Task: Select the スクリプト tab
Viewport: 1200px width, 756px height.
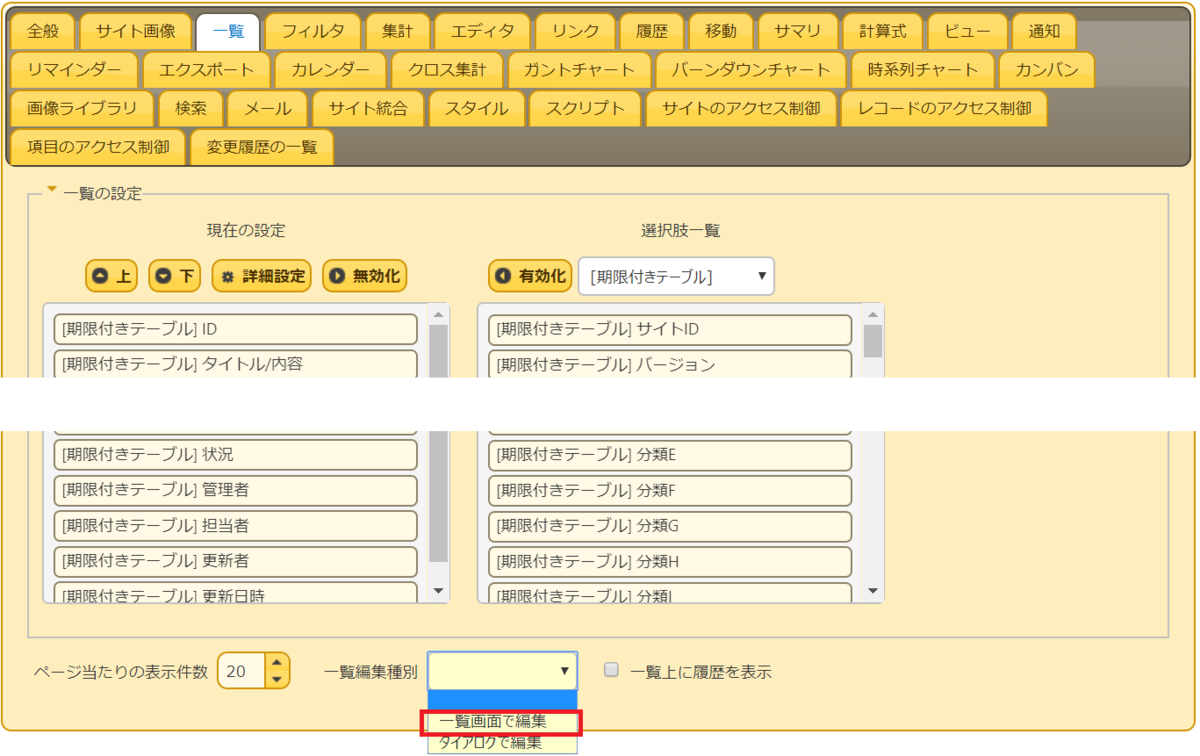Action: click(585, 108)
